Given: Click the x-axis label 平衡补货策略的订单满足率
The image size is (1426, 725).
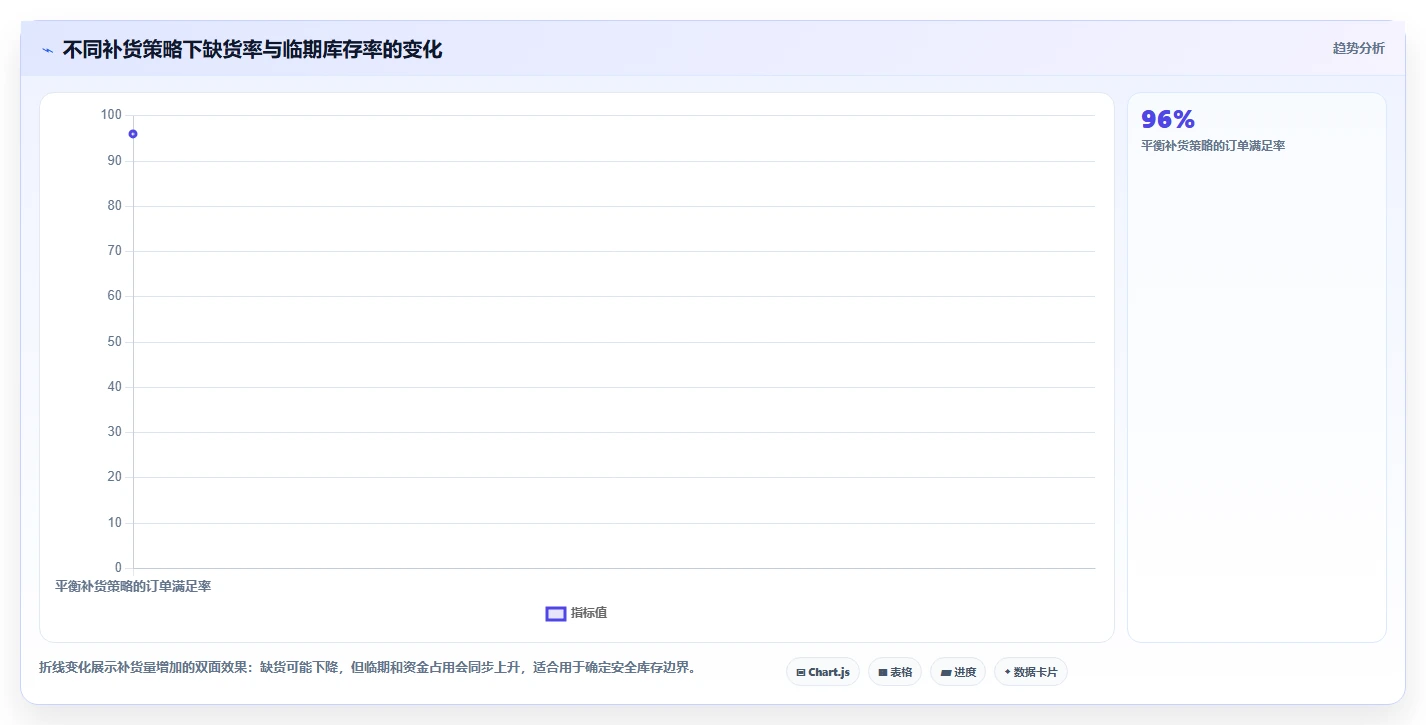Looking at the screenshot, I should tap(133, 586).
